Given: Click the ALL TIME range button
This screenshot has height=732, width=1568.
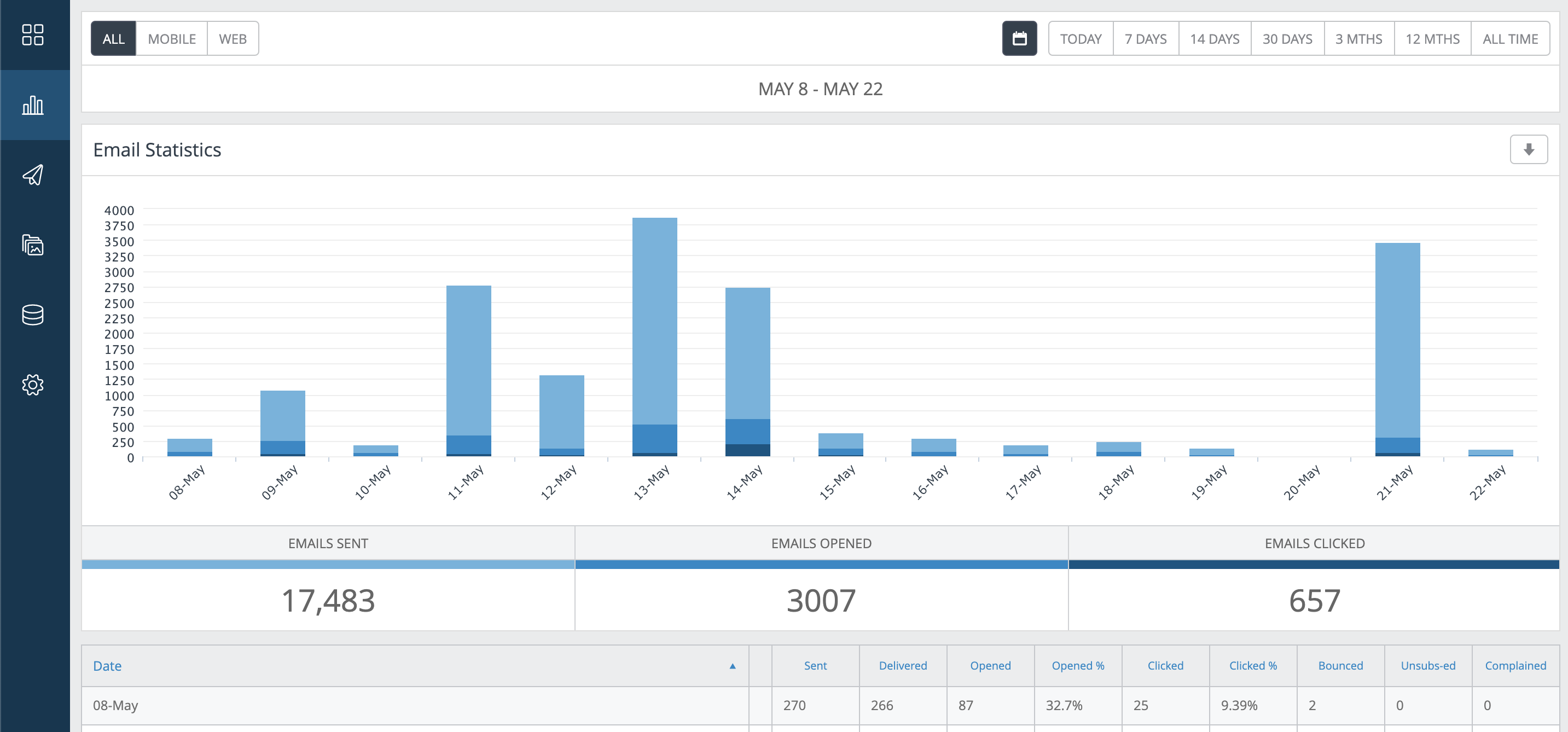Looking at the screenshot, I should (x=1509, y=39).
